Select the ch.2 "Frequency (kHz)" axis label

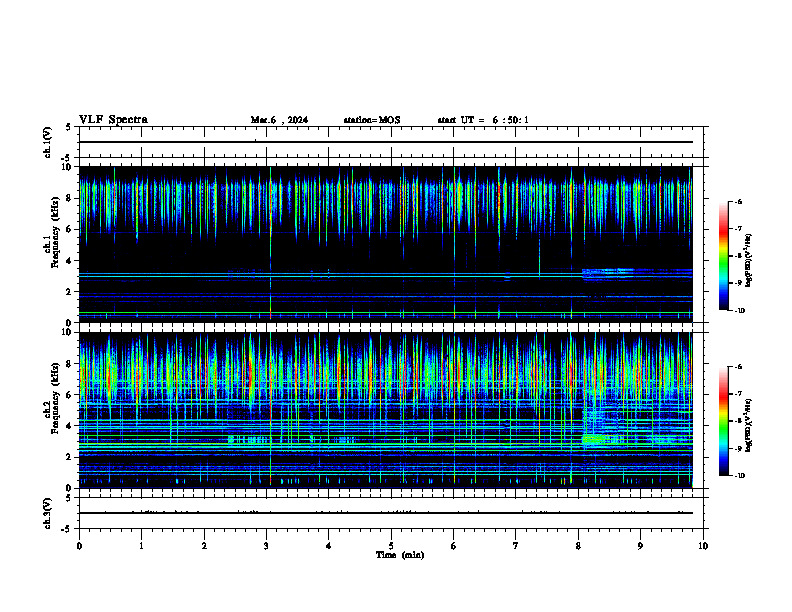pos(55,398)
